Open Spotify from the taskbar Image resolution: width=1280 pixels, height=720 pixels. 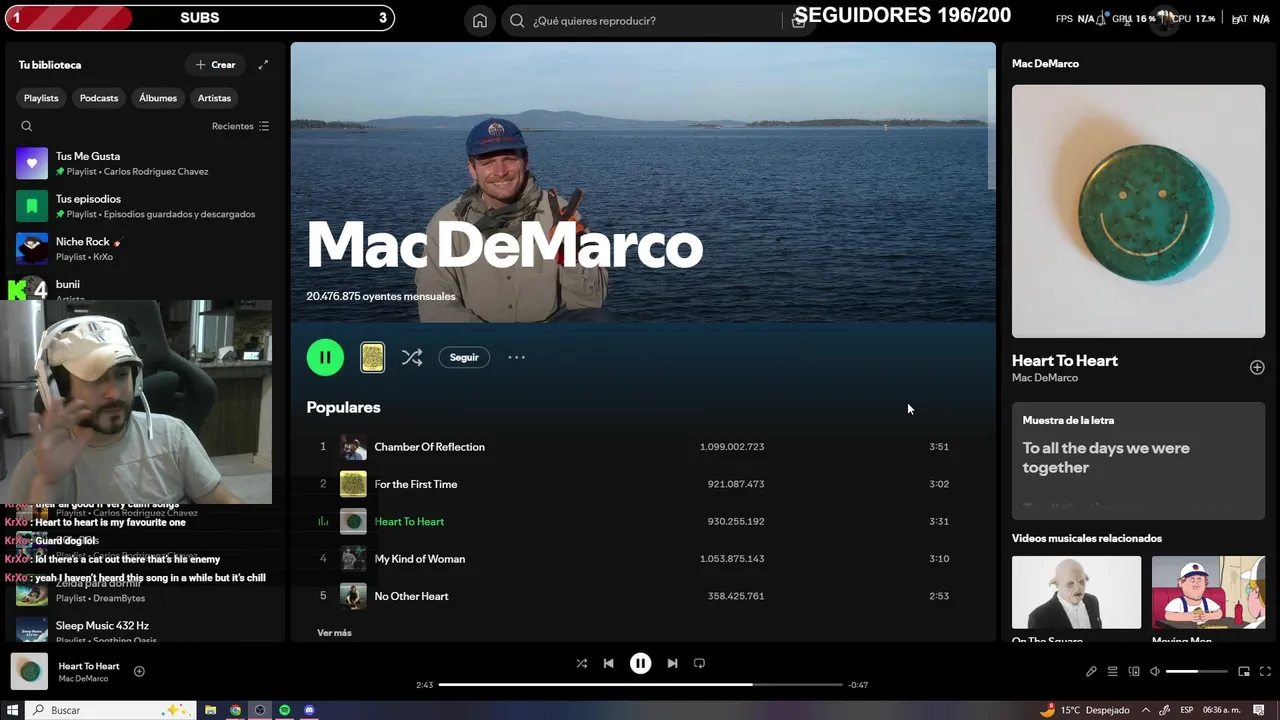[285, 710]
